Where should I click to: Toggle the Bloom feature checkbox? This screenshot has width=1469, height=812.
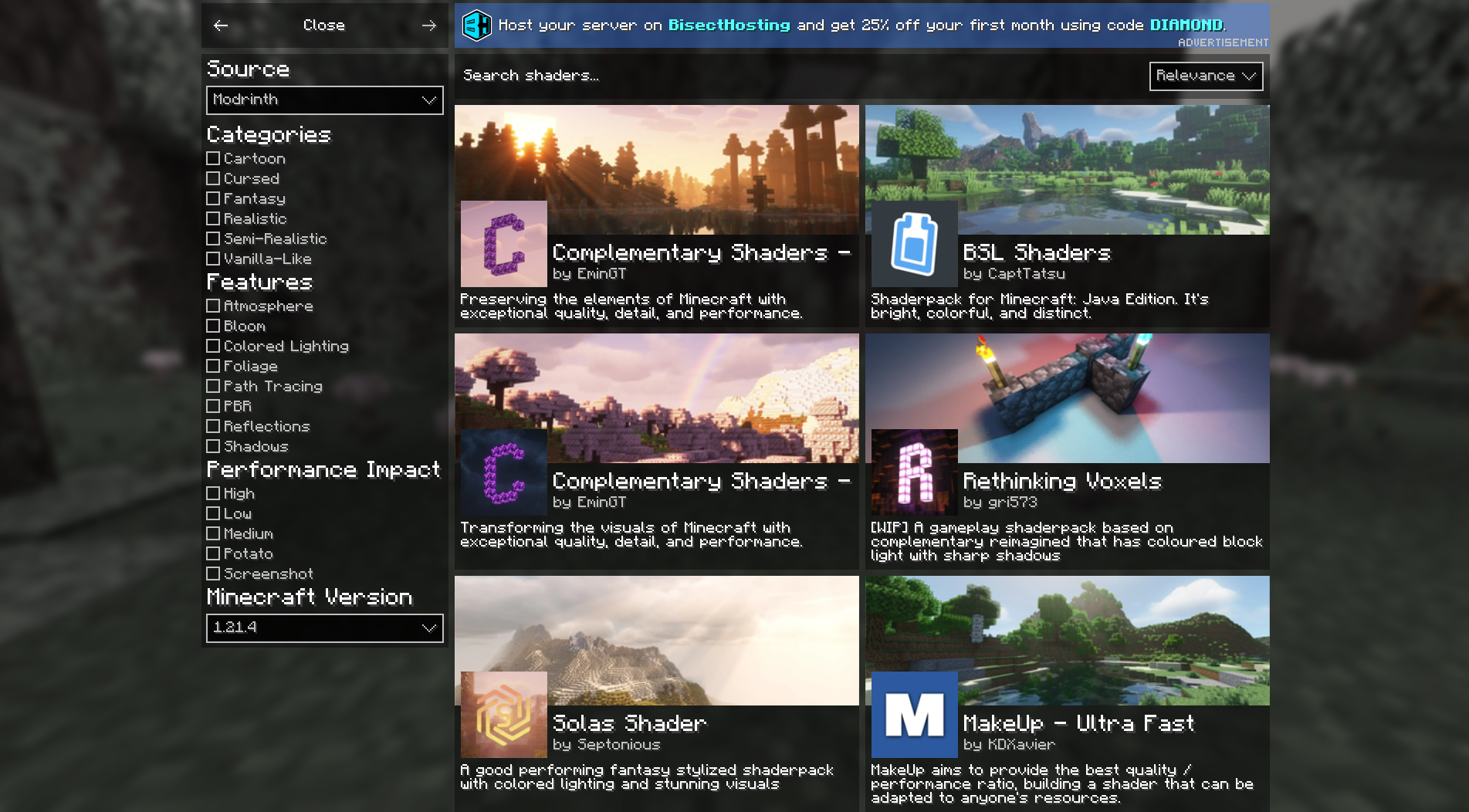[x=213, y=326]
